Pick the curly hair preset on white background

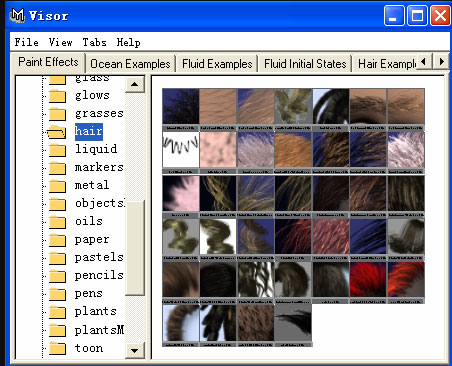coord(218,236)
